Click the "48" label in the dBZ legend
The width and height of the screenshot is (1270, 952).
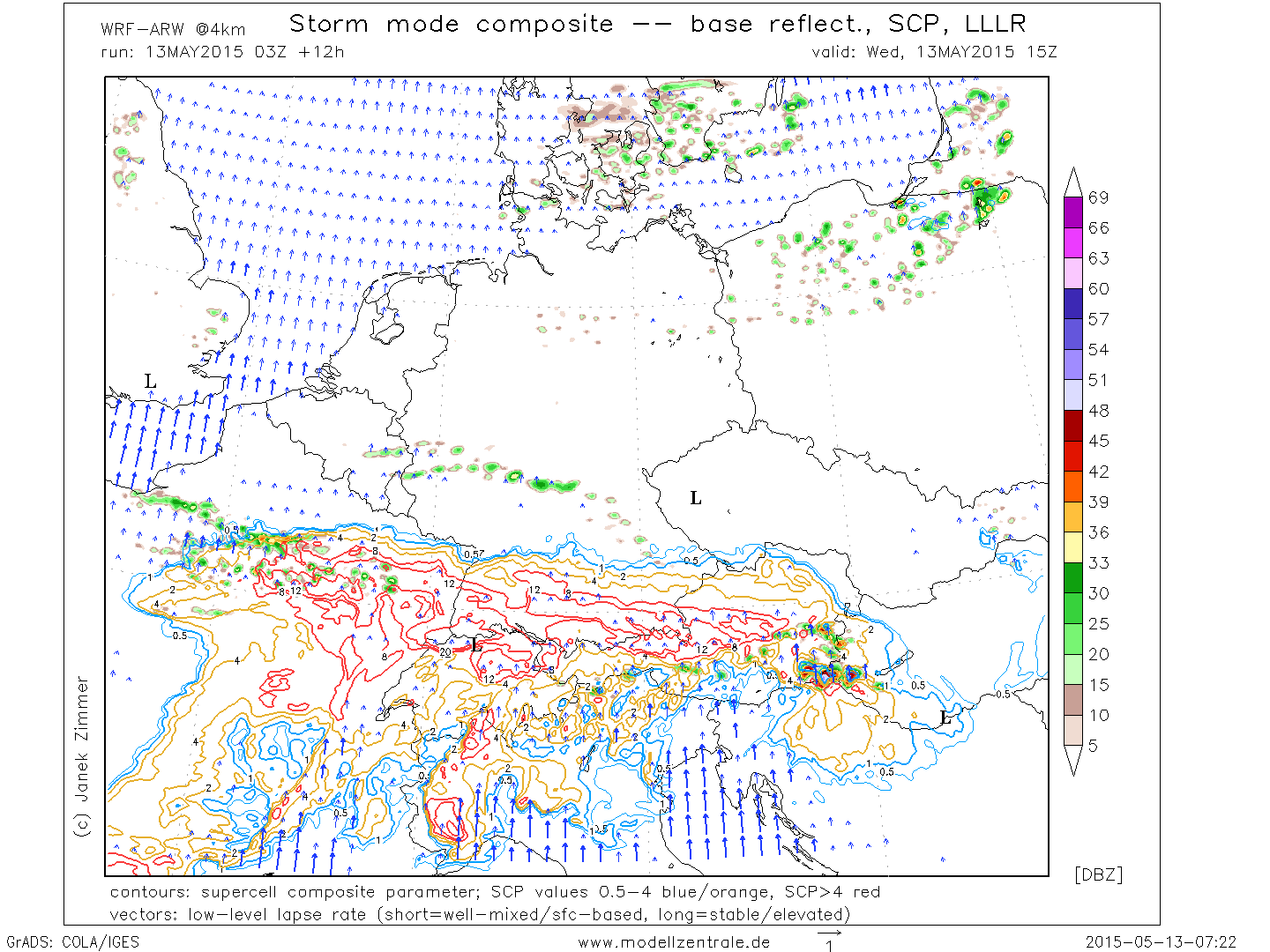(x=1099, y=411)
